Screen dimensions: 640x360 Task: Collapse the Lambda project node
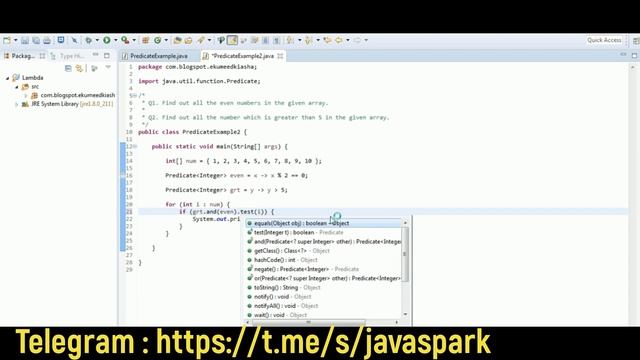pos(7,78)
